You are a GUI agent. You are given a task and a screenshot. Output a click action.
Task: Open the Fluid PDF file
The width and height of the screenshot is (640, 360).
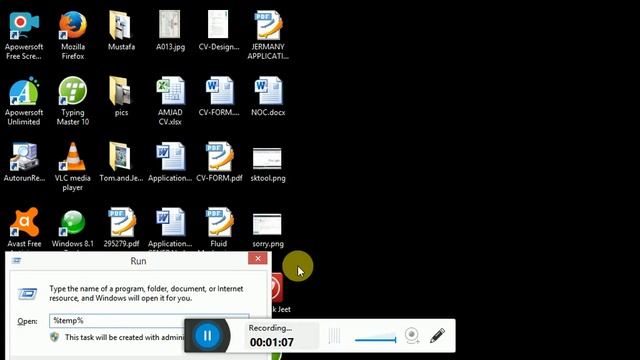219,228
